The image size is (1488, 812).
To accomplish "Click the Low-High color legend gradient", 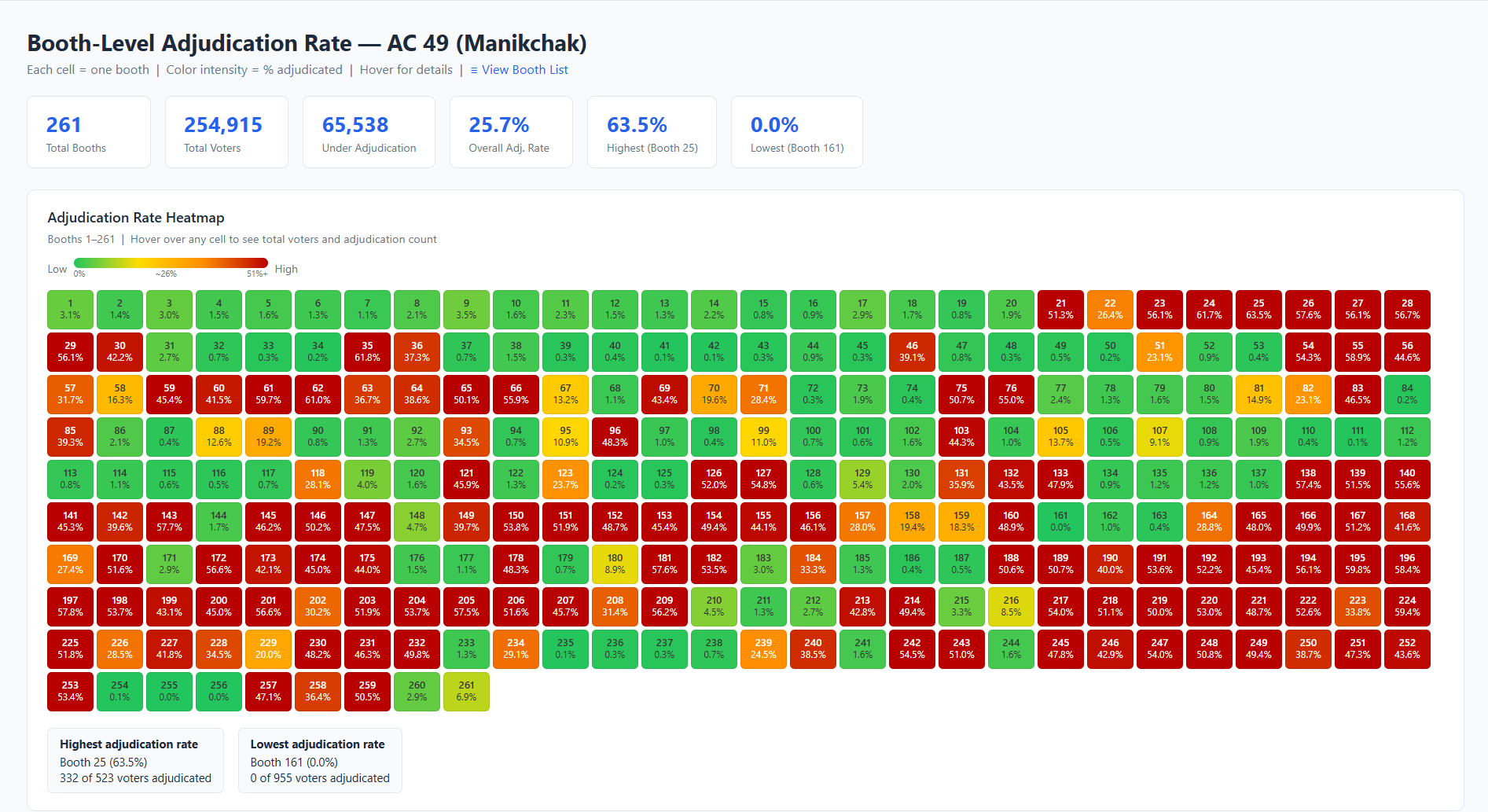I will (x=171, y=263).
